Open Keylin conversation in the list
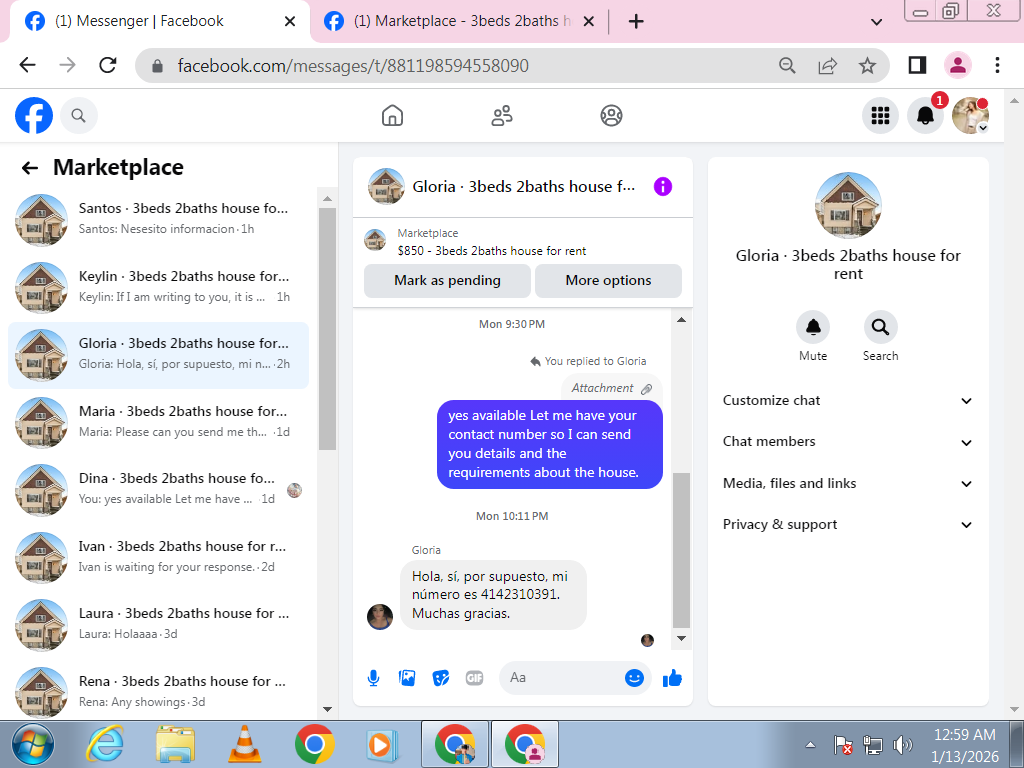This screenshot has width=1024, height=768. (158, 287)
